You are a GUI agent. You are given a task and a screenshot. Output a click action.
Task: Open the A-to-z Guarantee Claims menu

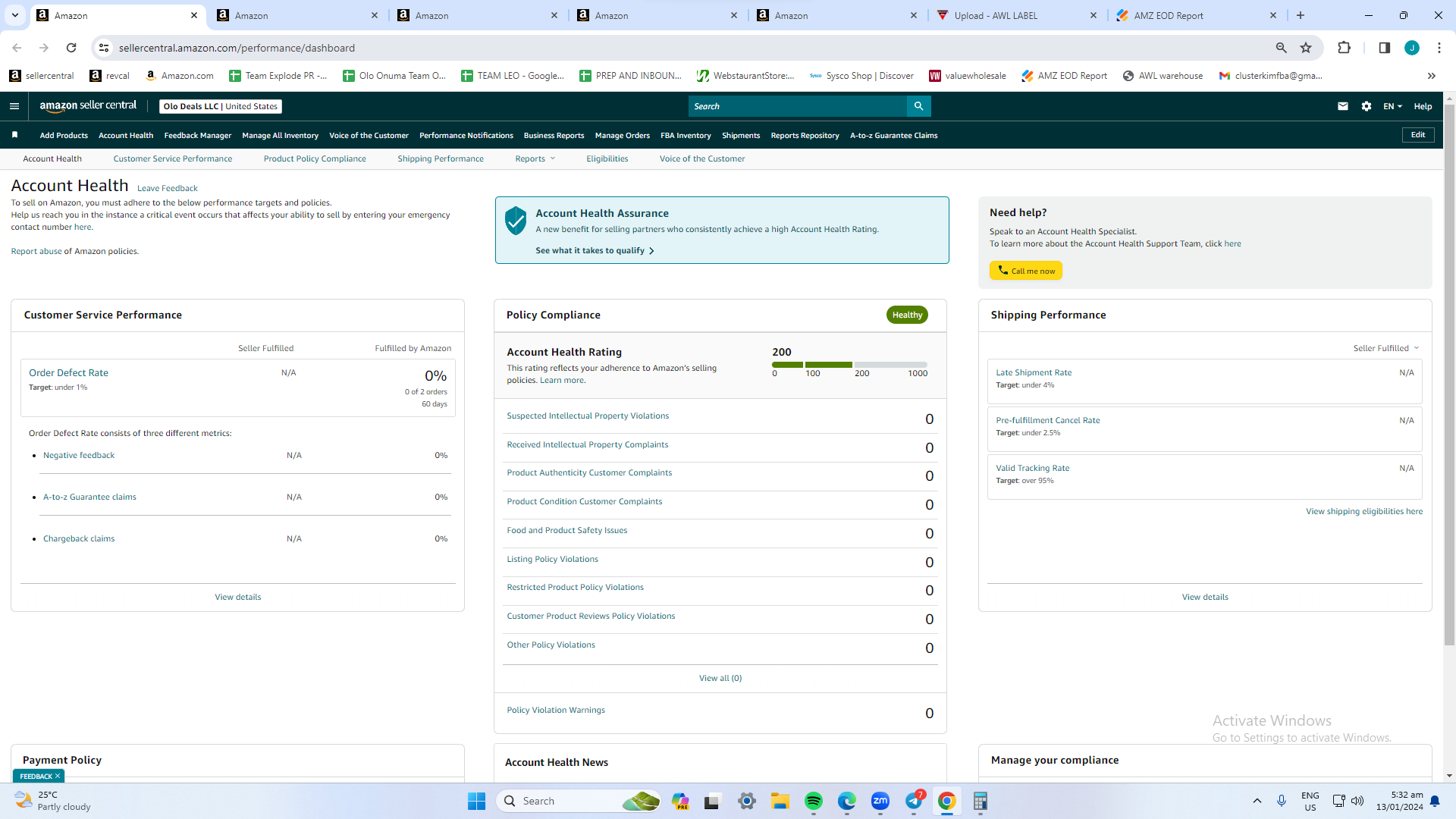click(894, 136)
